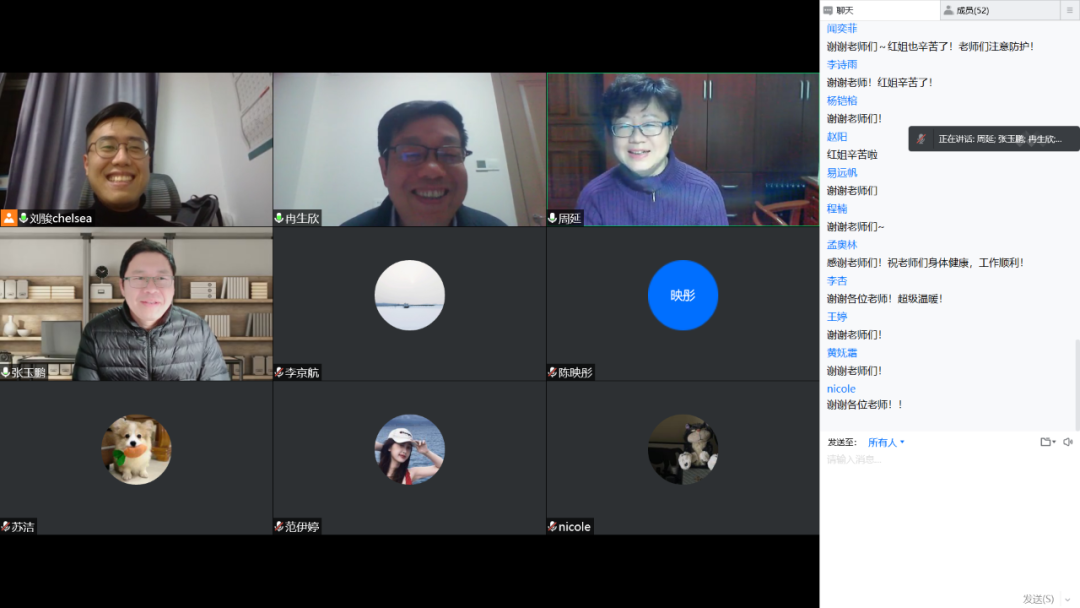Click muted mic icon beside 陈映彤
This screenshot has width=1080, height=608.
[552, 372]
